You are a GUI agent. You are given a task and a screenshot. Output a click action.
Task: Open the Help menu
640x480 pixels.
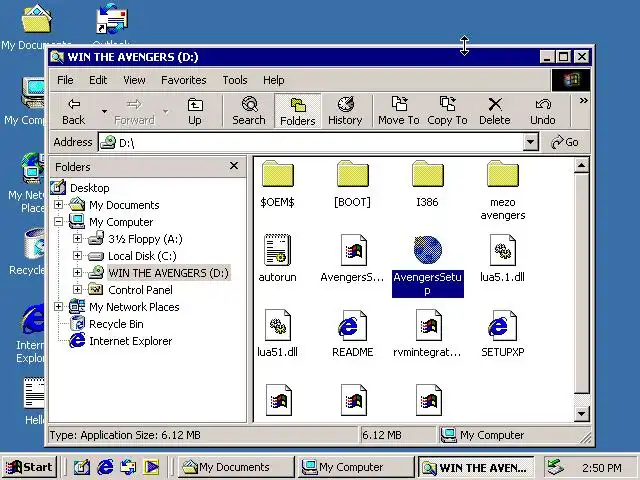coord(273,80)
